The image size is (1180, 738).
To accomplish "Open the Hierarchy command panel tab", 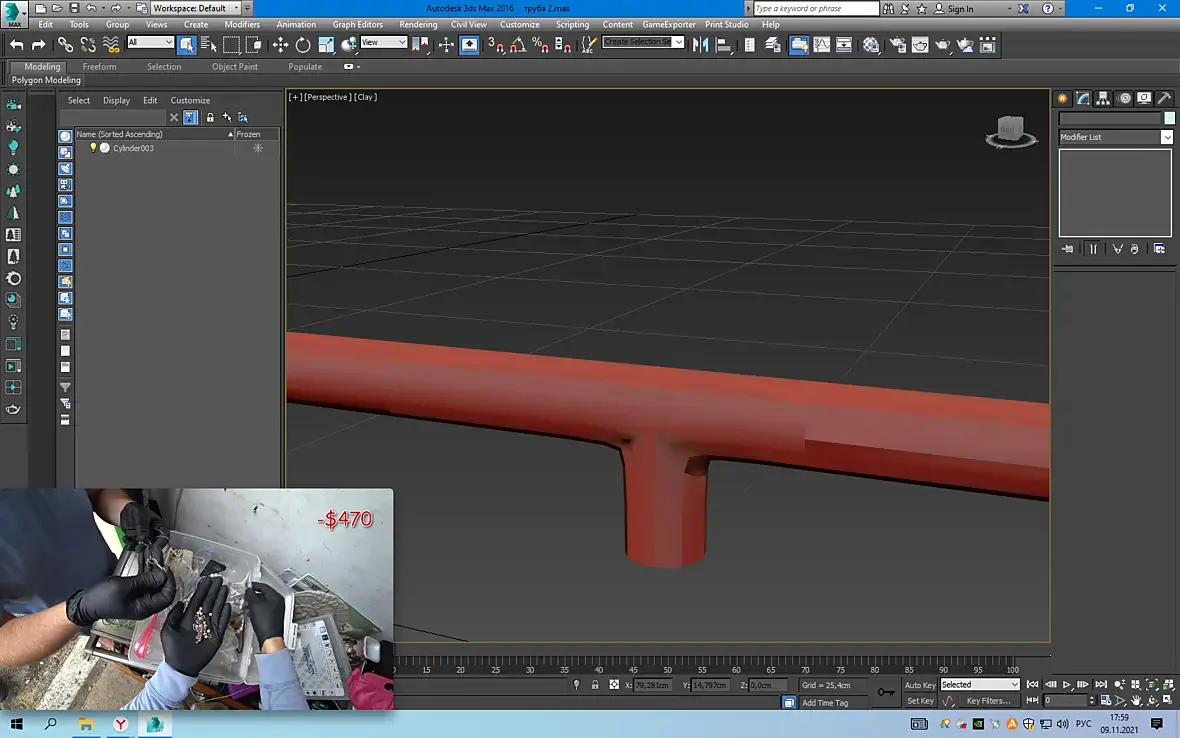I will click(1103, 98).
